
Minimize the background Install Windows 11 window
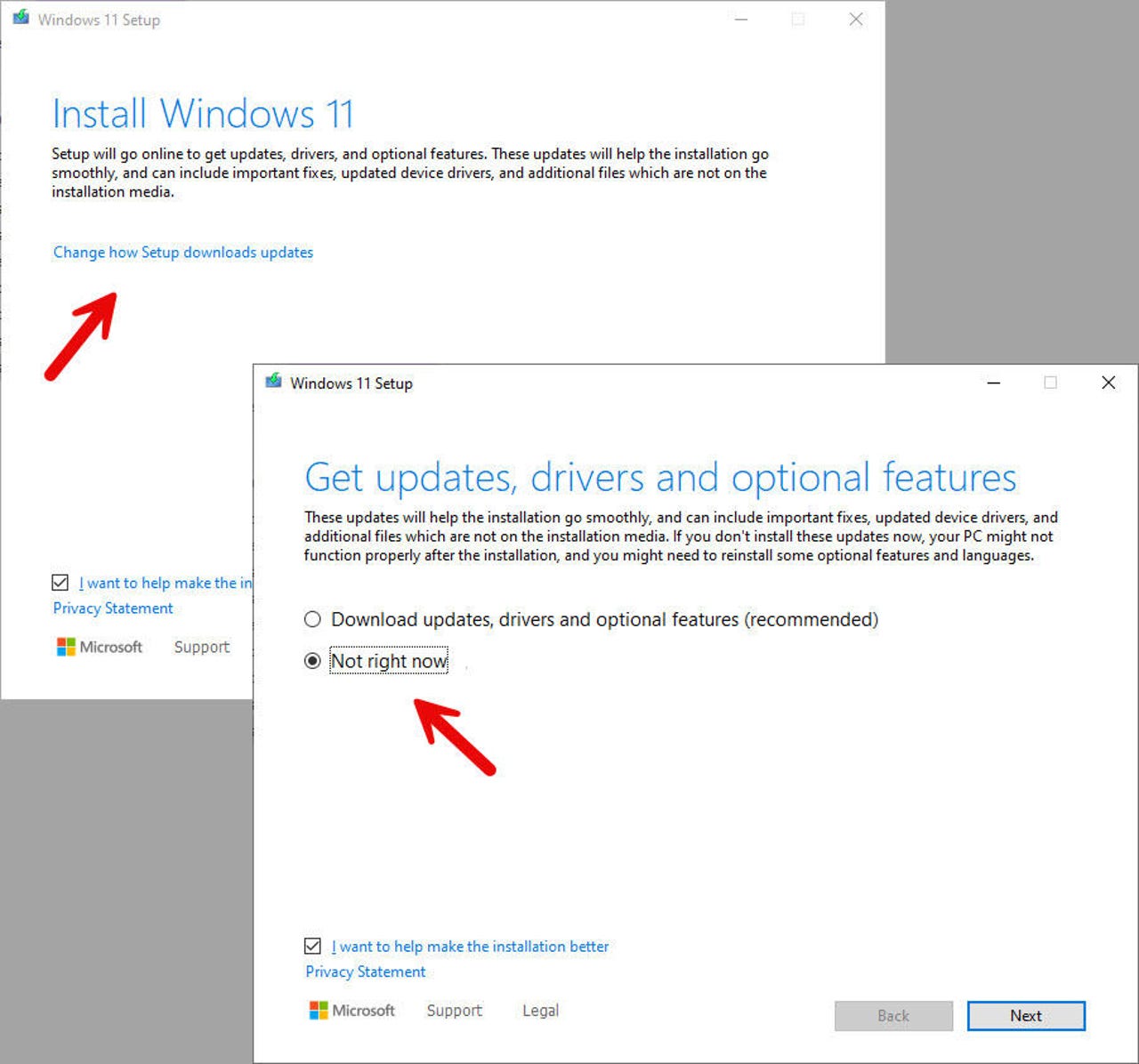[740, 20]
